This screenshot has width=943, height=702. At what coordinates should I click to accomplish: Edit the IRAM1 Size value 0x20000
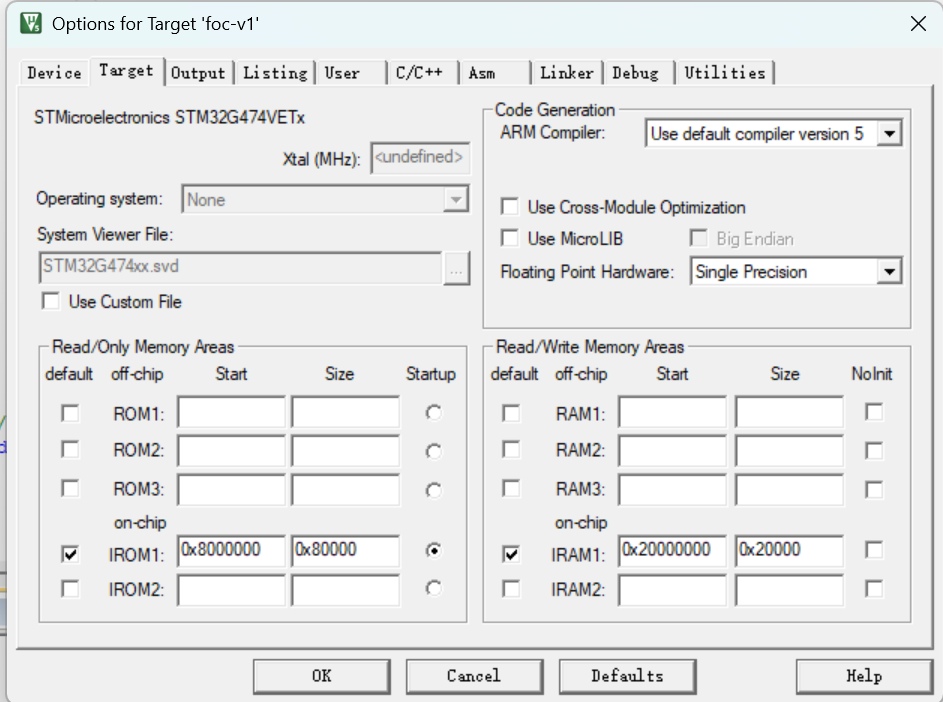[789, 550]
